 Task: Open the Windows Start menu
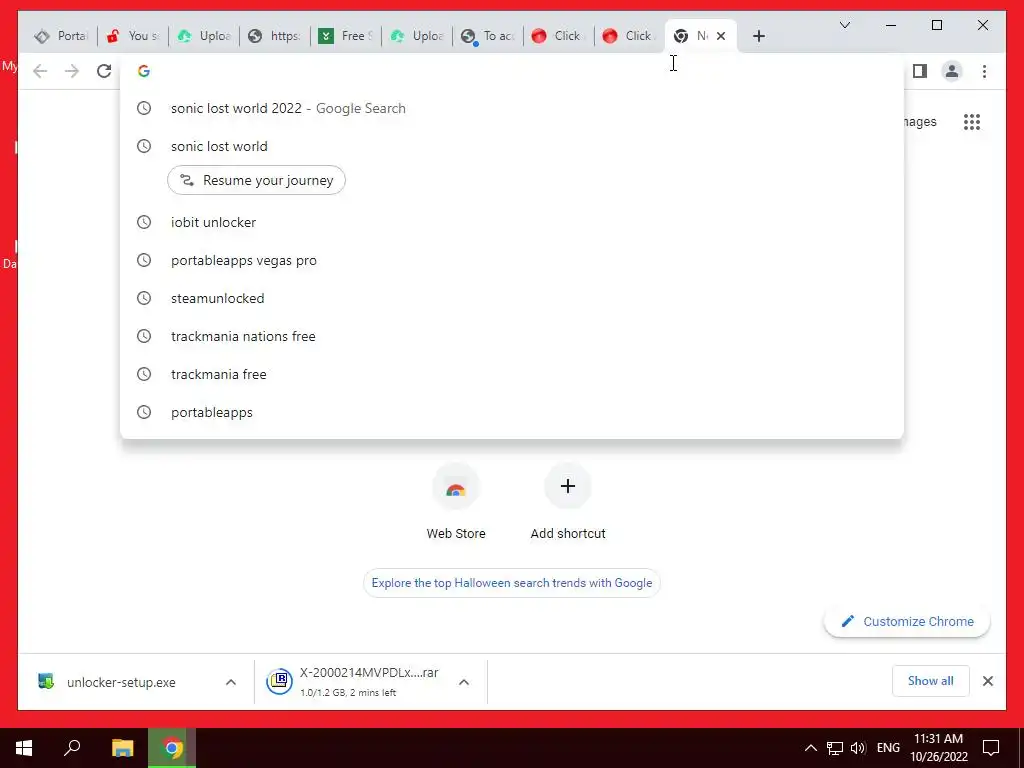24,748
